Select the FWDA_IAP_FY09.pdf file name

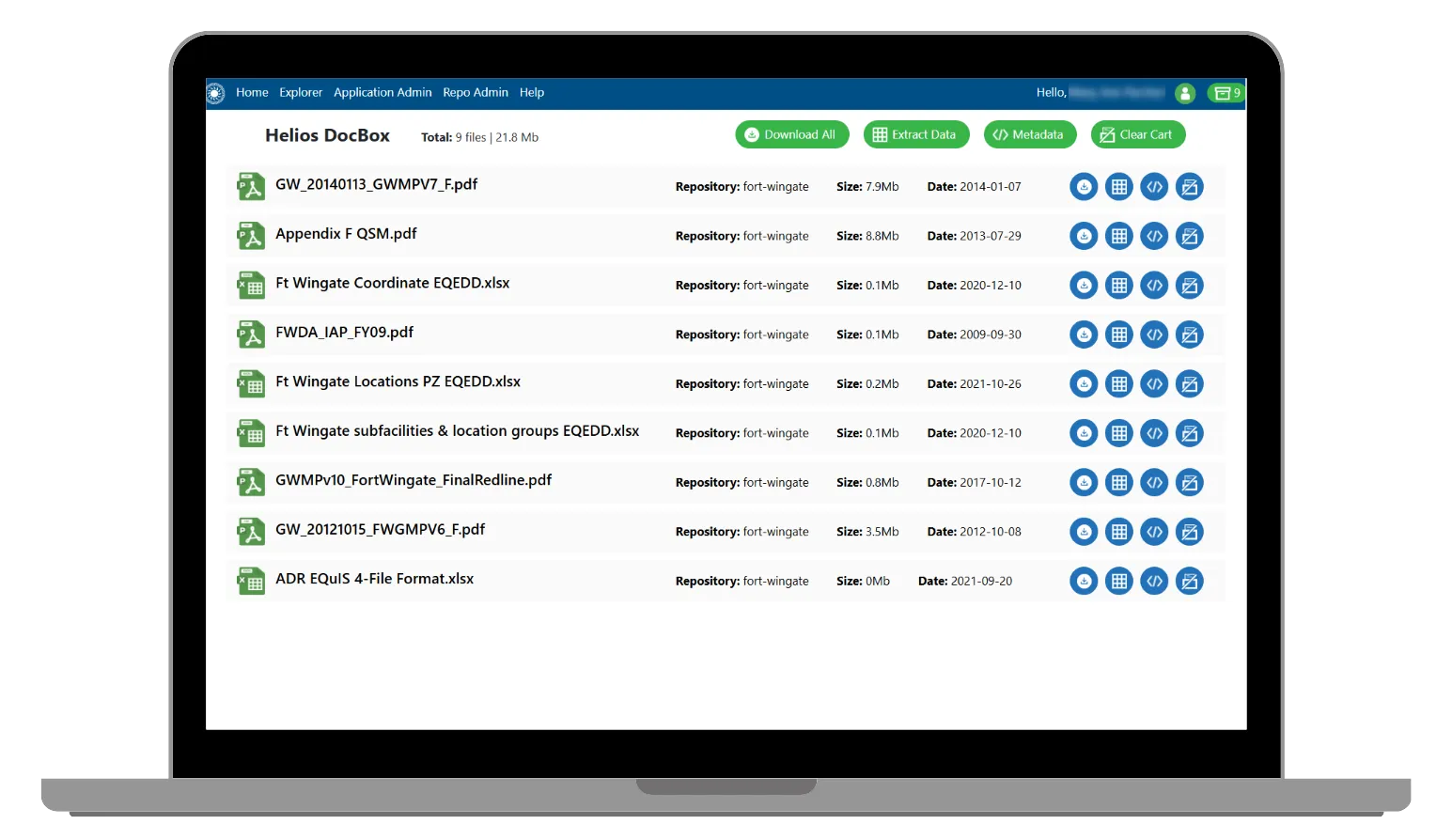coord(344,333)
